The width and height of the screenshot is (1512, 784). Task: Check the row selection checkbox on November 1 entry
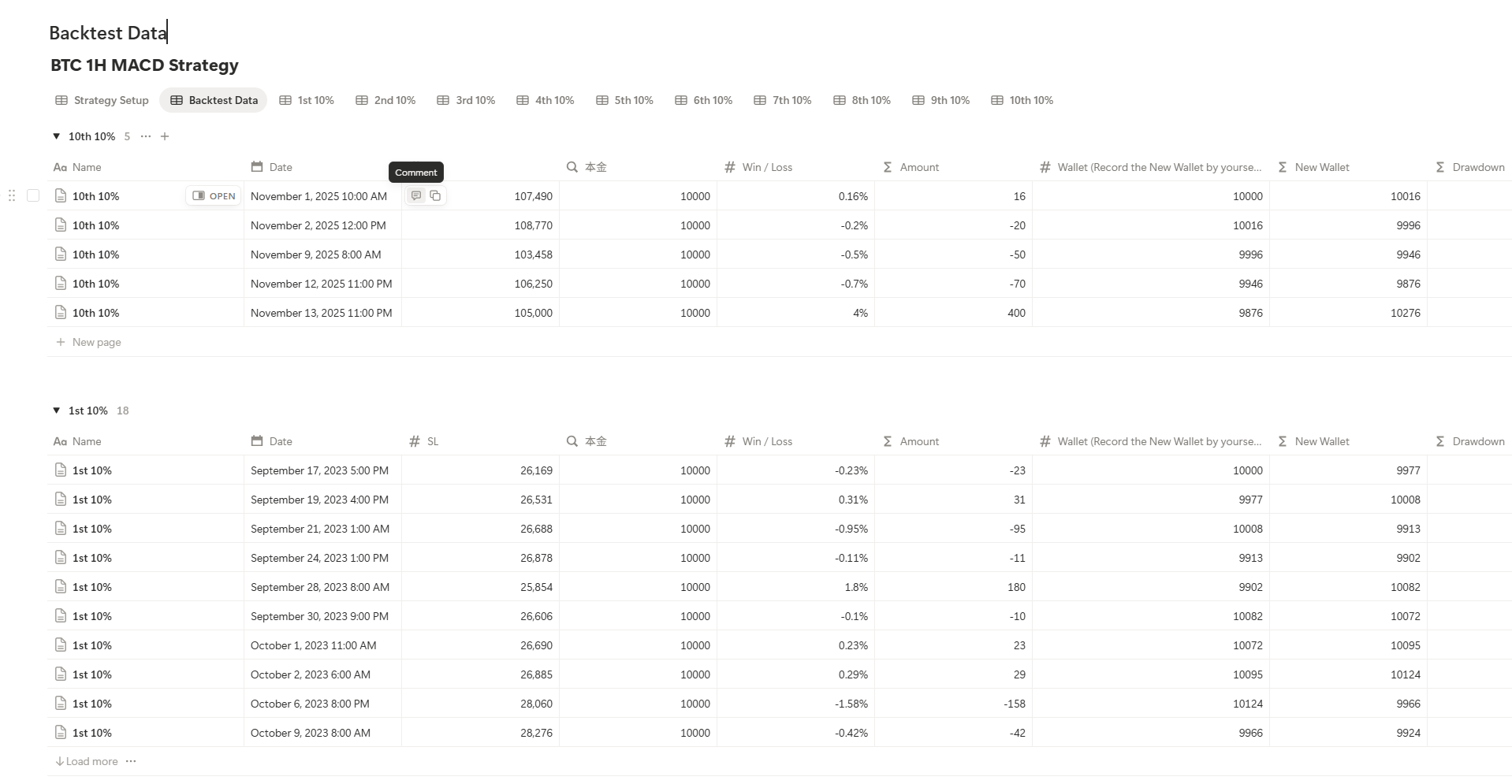[x=32, y=195]
